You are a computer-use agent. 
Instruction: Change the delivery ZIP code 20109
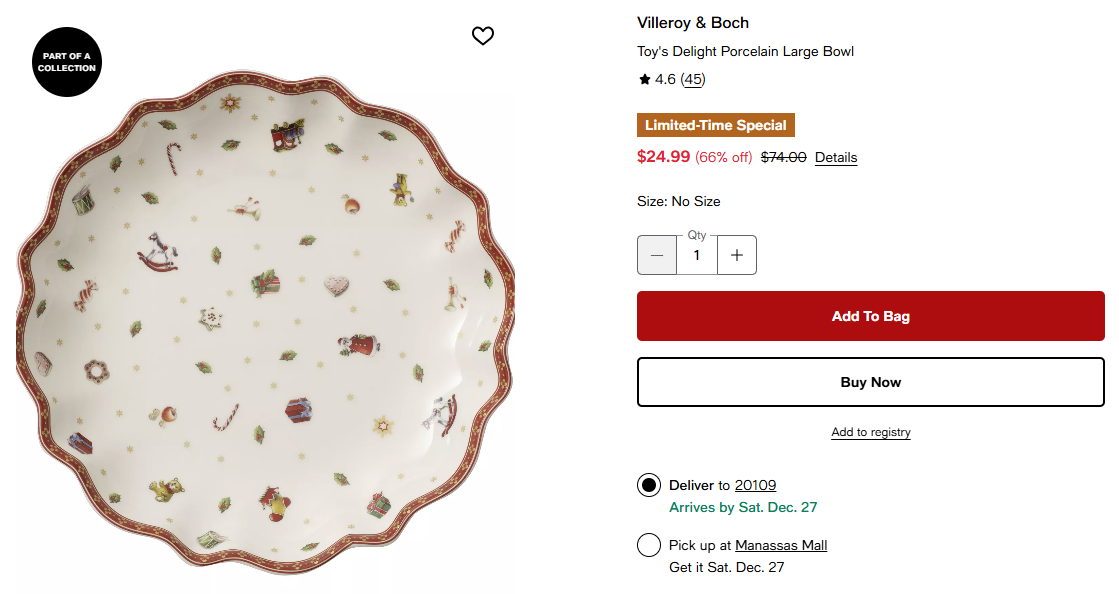pyautogui.click(x=755, y=485)
